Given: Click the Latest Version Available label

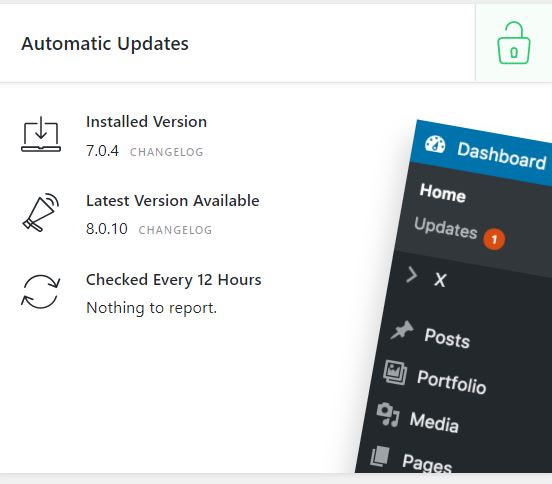Looking at the screenshot, I should pos(173,201).
